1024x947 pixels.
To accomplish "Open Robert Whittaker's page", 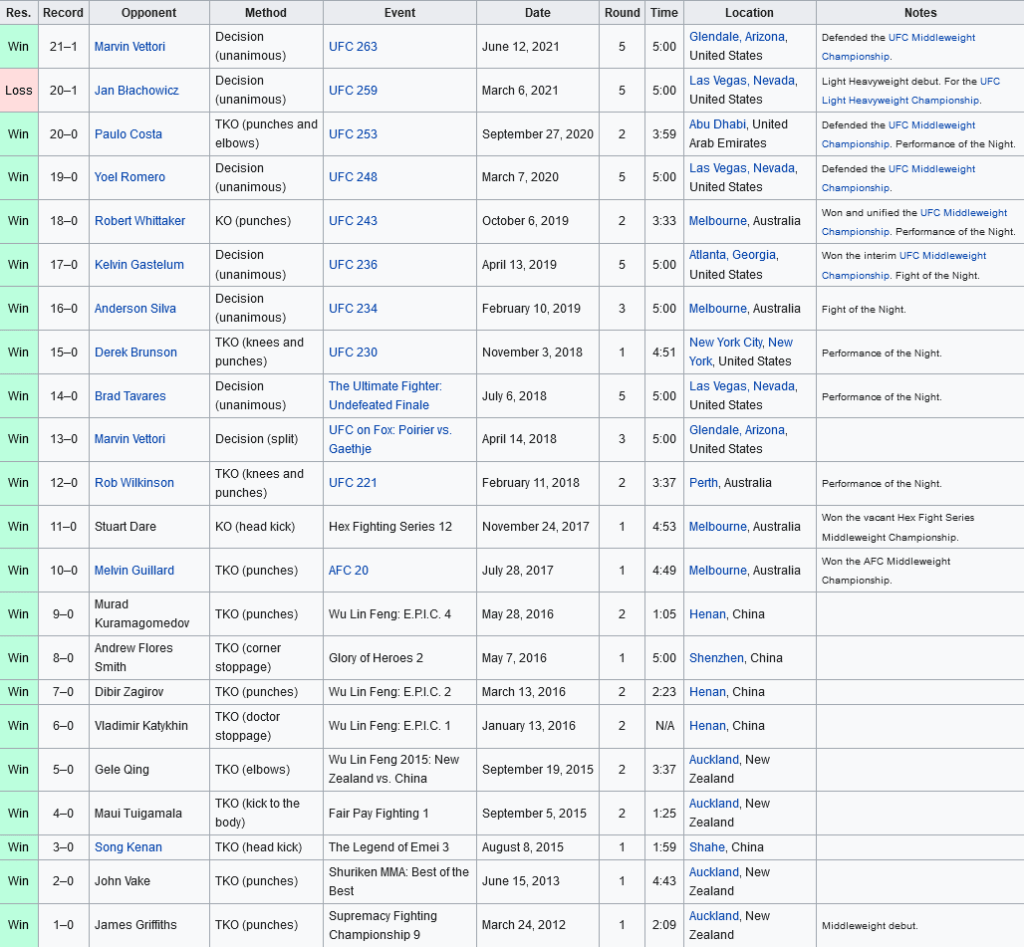I will (140, 221).
